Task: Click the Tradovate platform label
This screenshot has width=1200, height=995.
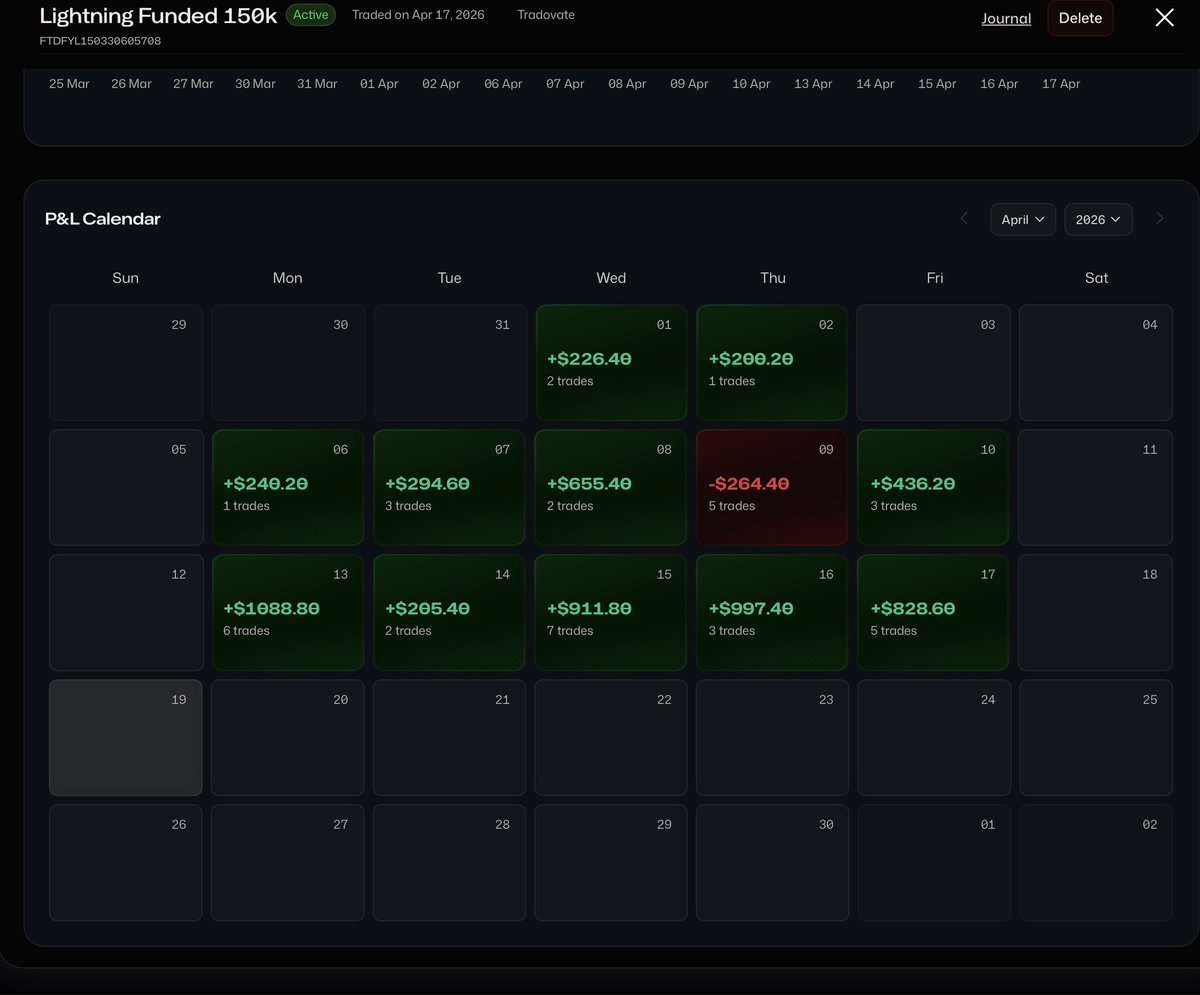Action: click(546, 15)
